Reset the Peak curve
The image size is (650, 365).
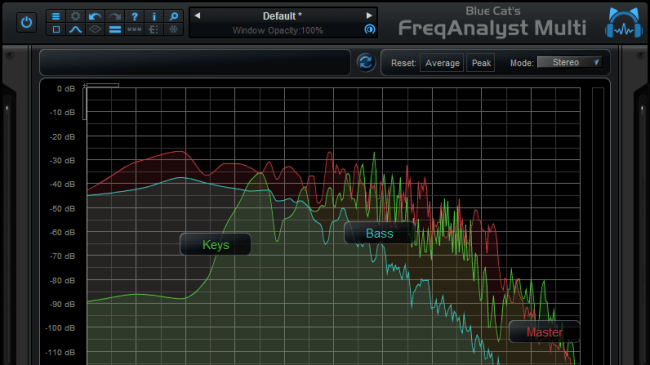click(481, 63)
